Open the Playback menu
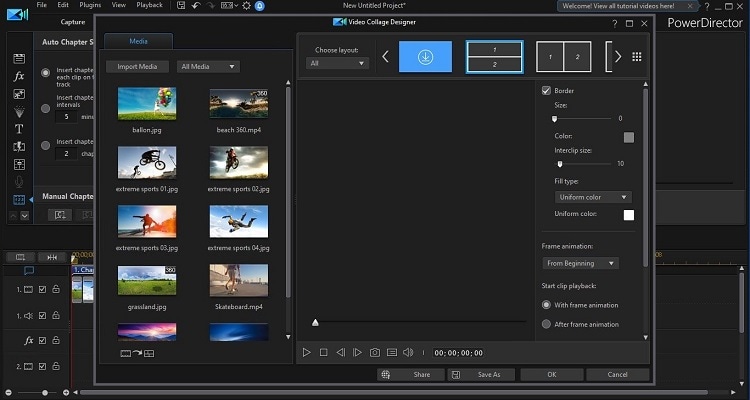This screenshot has height=400, width=750. 149,5
